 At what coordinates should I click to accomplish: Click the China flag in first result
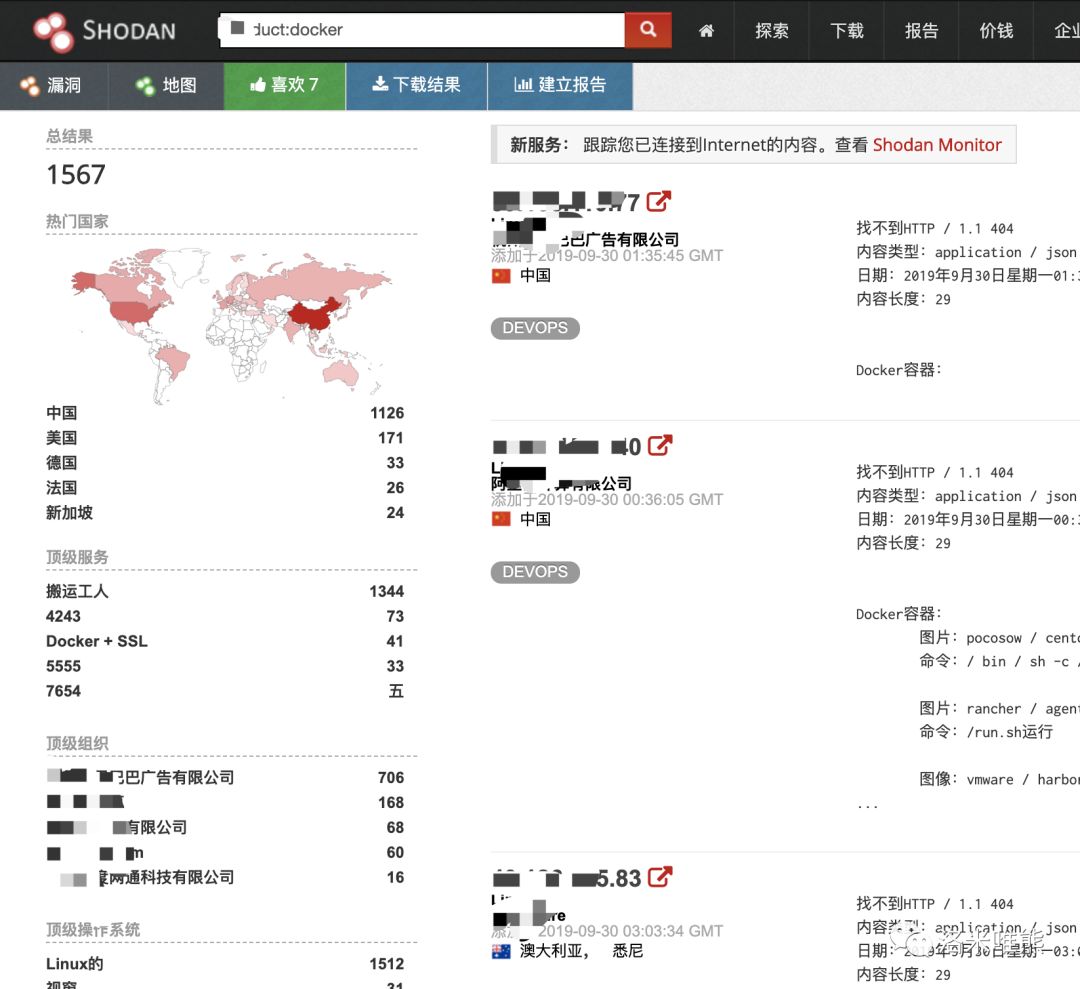(x=501, y=276)
